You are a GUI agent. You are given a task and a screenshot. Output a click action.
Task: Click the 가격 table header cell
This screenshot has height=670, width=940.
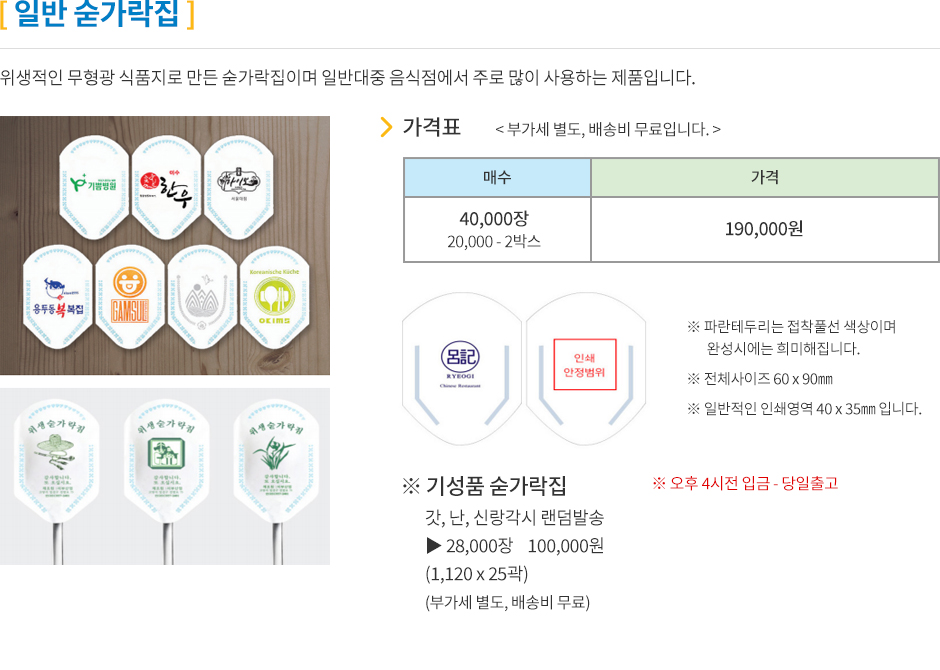click(764, 177)
